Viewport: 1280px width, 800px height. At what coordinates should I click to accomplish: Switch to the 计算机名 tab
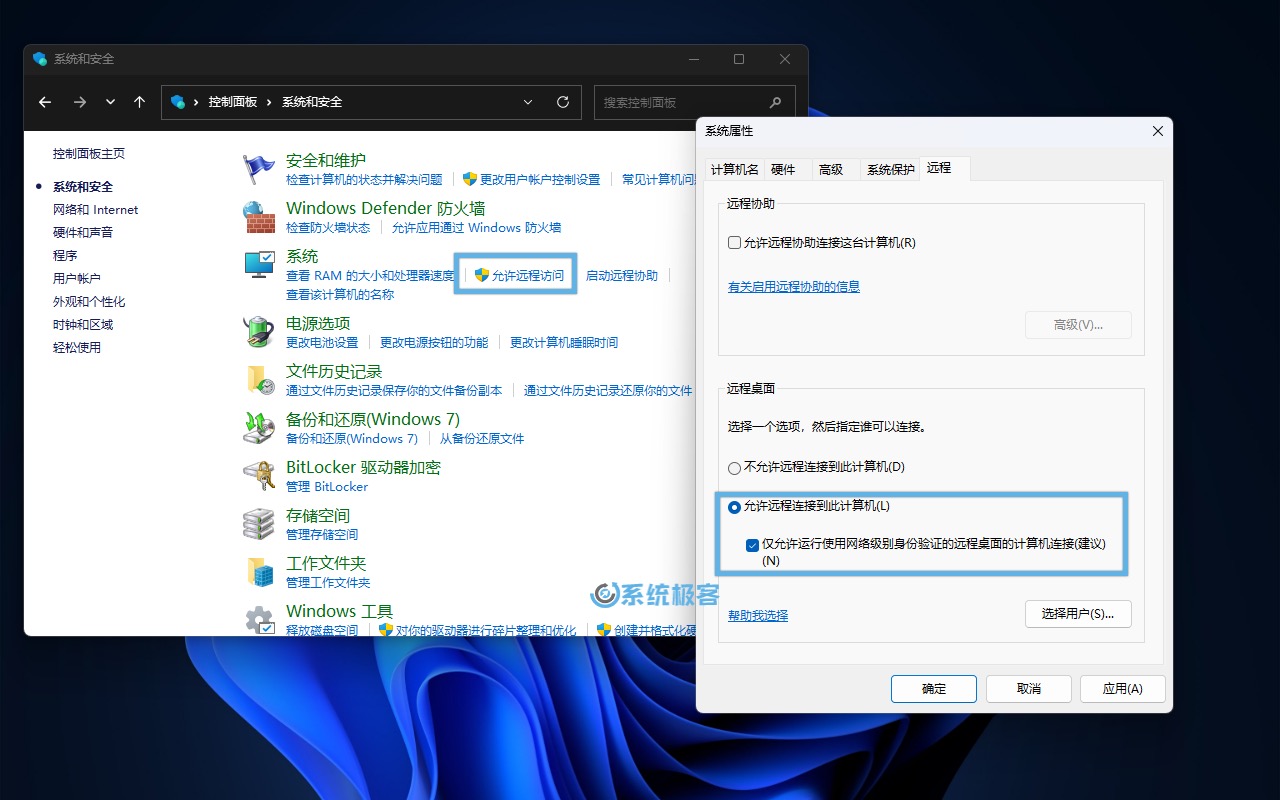point(735,169)
